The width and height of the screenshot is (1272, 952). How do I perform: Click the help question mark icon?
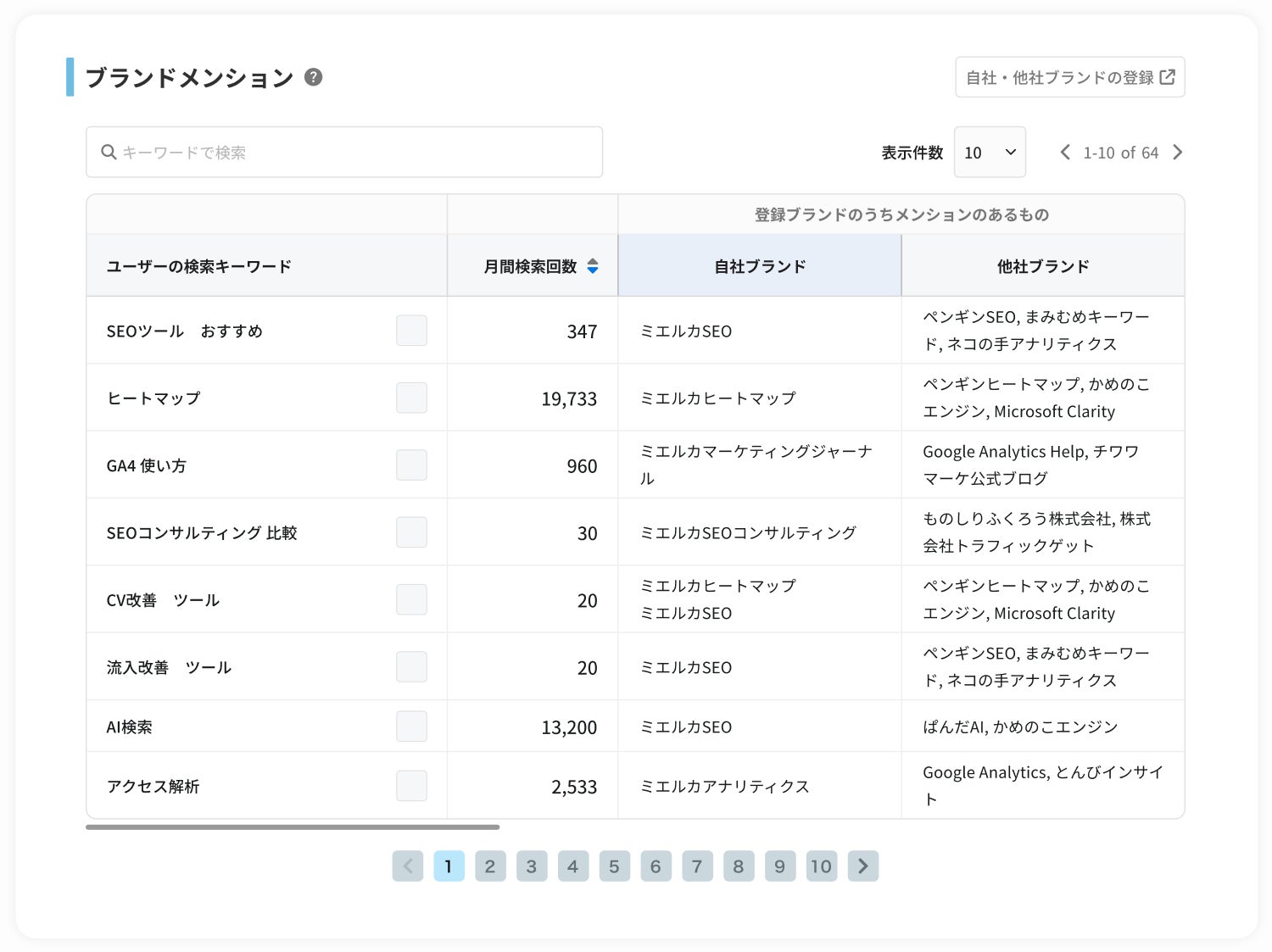(313, 77)
